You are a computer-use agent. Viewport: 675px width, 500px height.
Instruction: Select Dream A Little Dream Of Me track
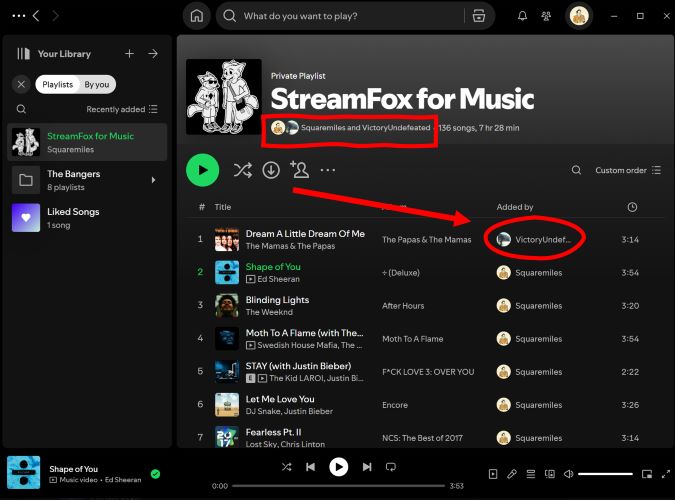(x=305, y=234)
